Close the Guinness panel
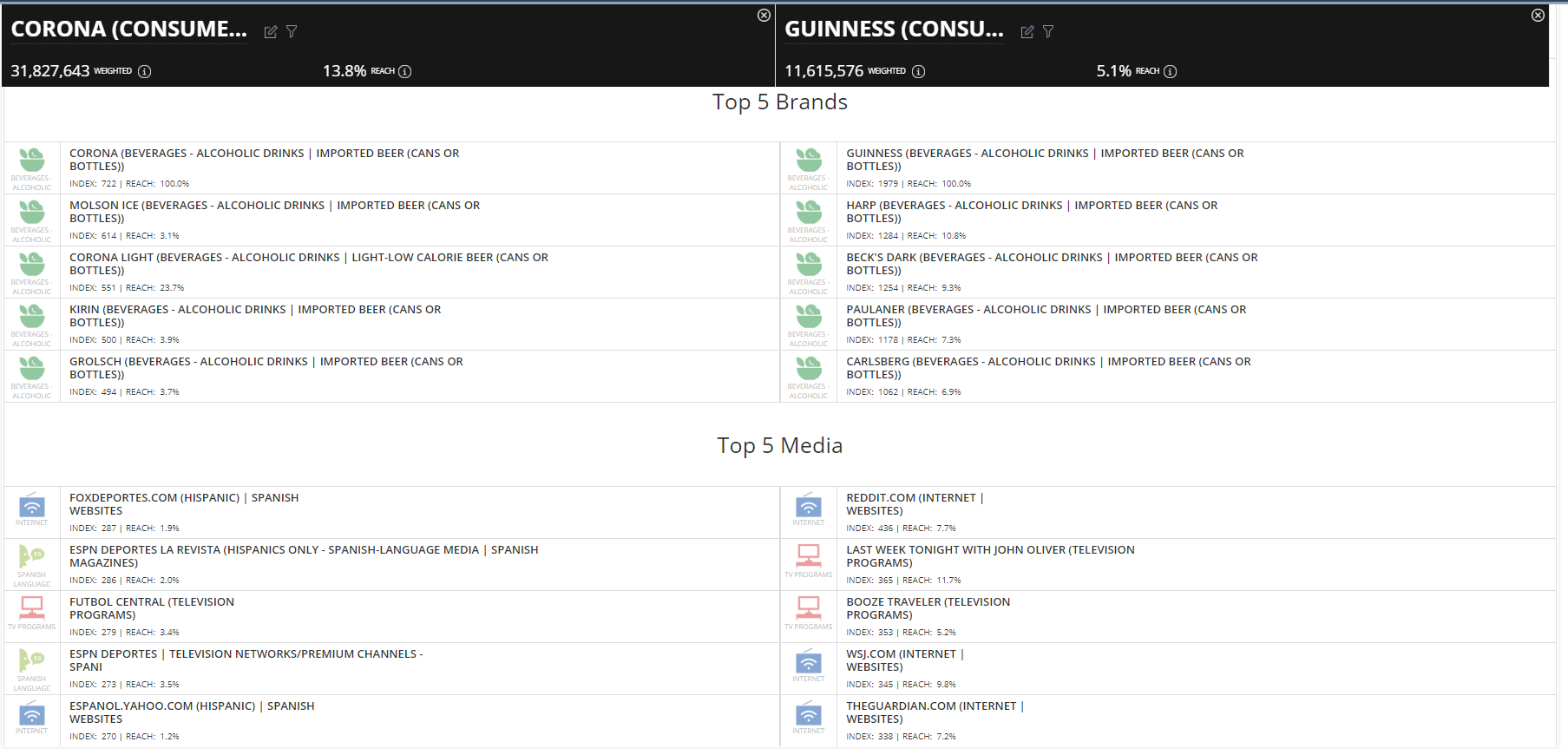This screenshot has height=755, width=1568. pyautogui.click(x=1538, y=15)
